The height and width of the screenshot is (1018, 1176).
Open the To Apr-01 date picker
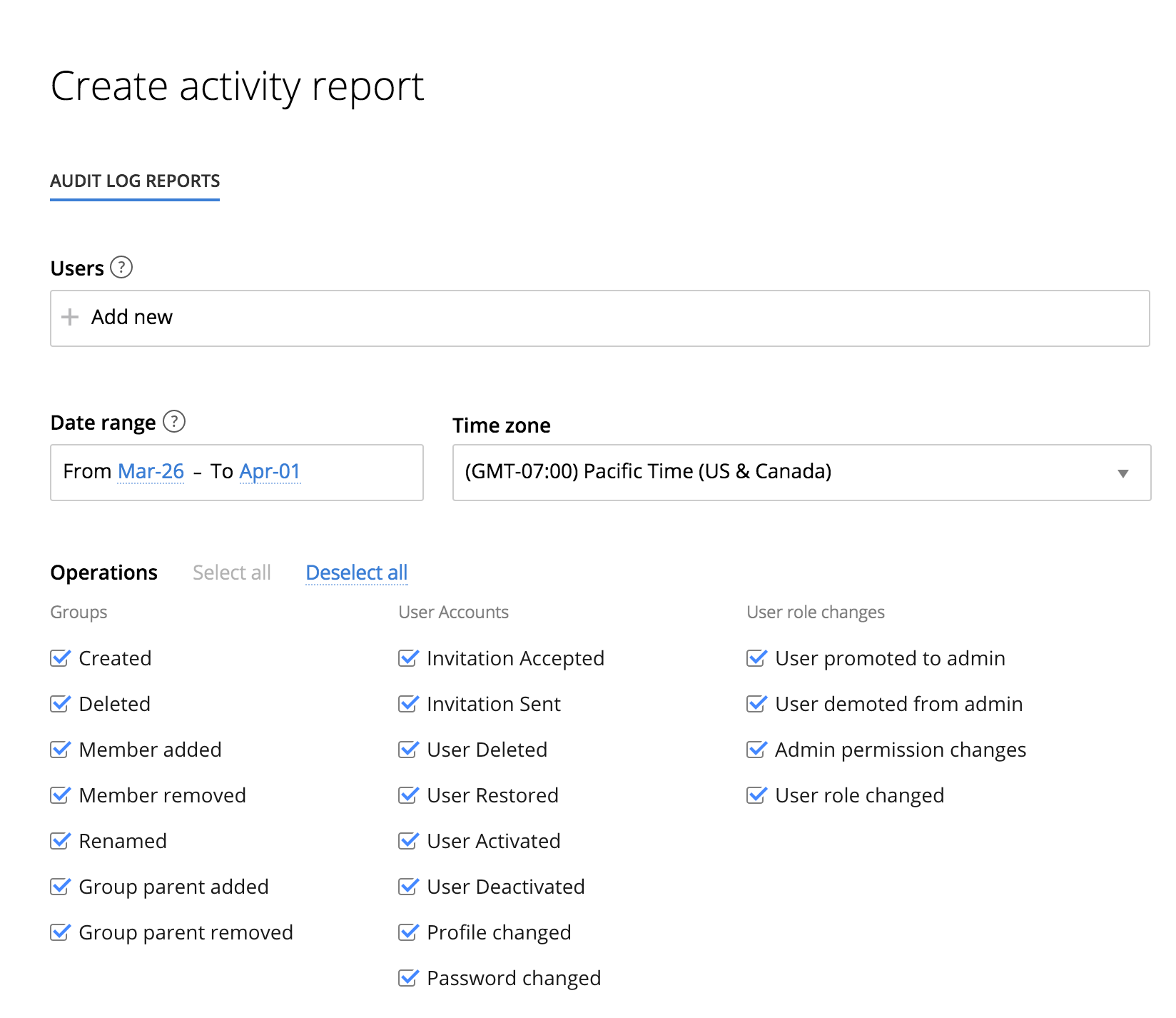[x=270, y=472]
